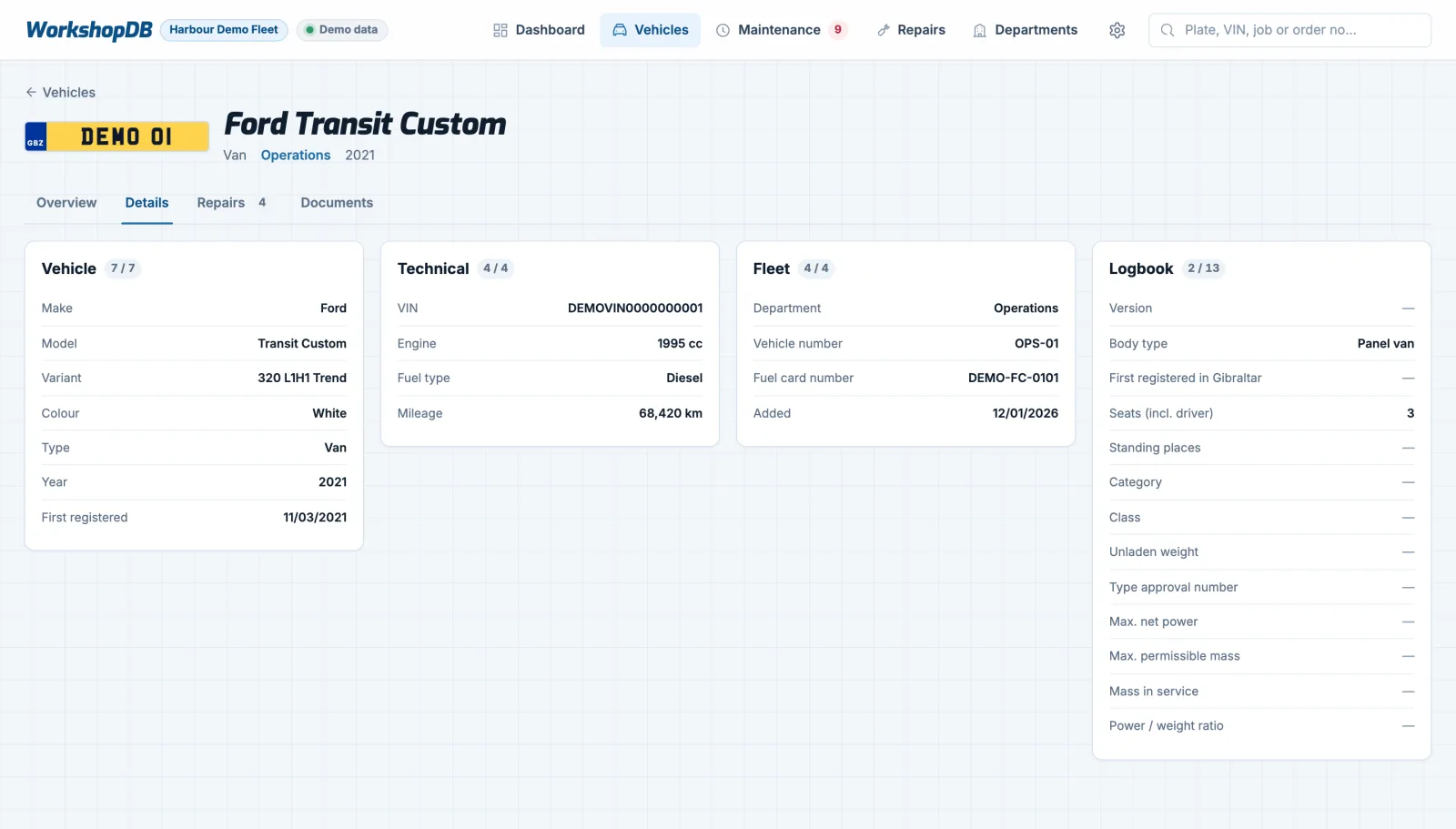Click the Departments building icon
The height and width of the screenshot is (829, 1456).
pyautogui.click(x=980, y=30)
